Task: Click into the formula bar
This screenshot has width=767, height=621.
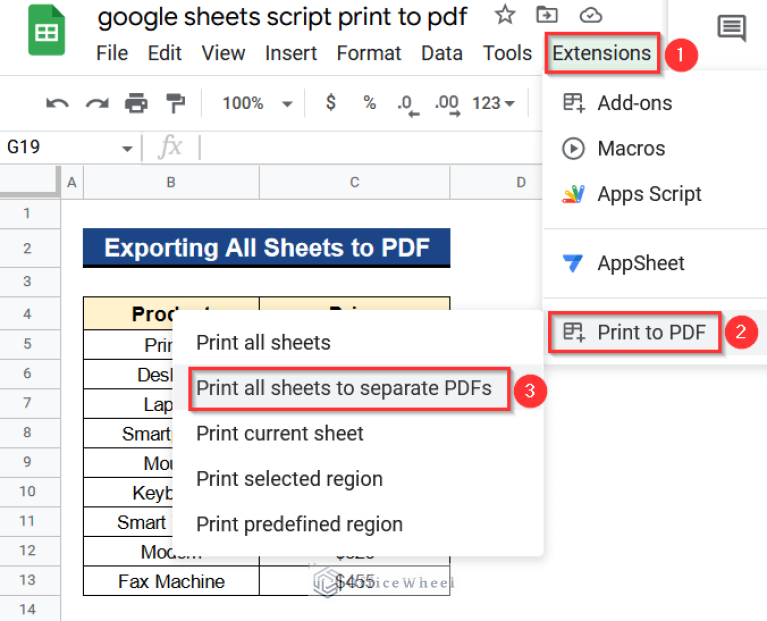Action: click(x=369, y=147)
